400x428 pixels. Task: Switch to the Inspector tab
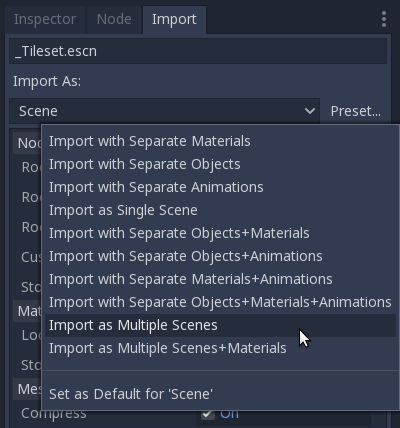pyautogui.click(x=45, y=19)
